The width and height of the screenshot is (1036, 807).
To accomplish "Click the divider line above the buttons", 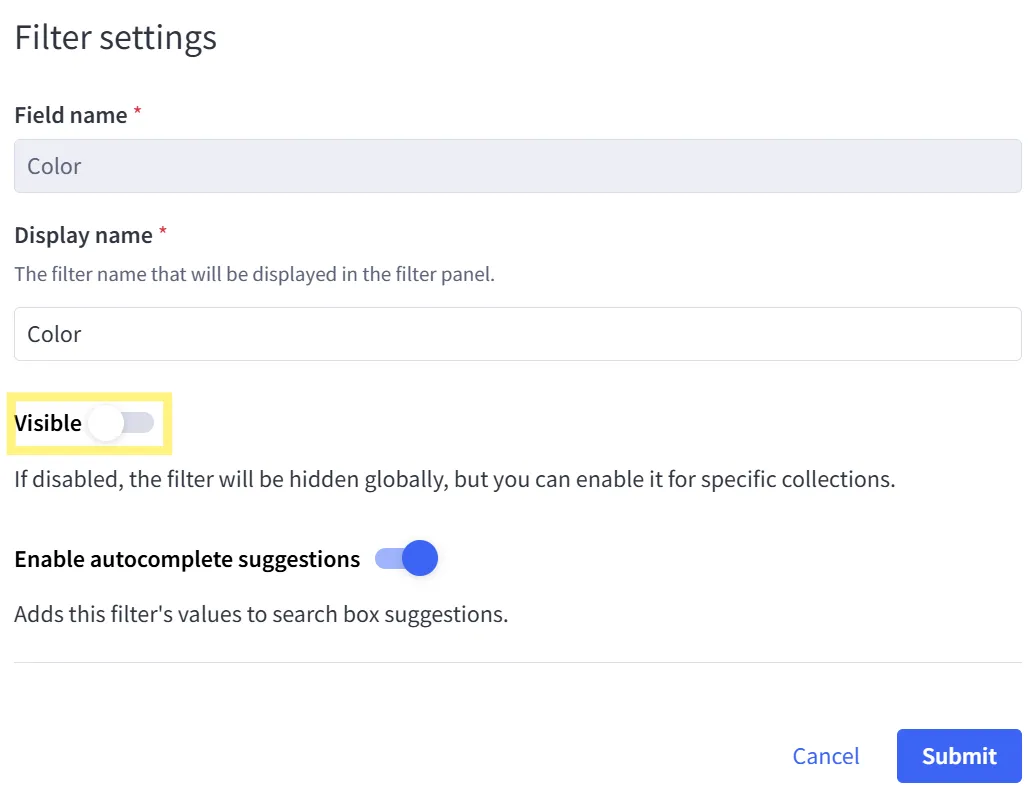I will tap(517, 662).
